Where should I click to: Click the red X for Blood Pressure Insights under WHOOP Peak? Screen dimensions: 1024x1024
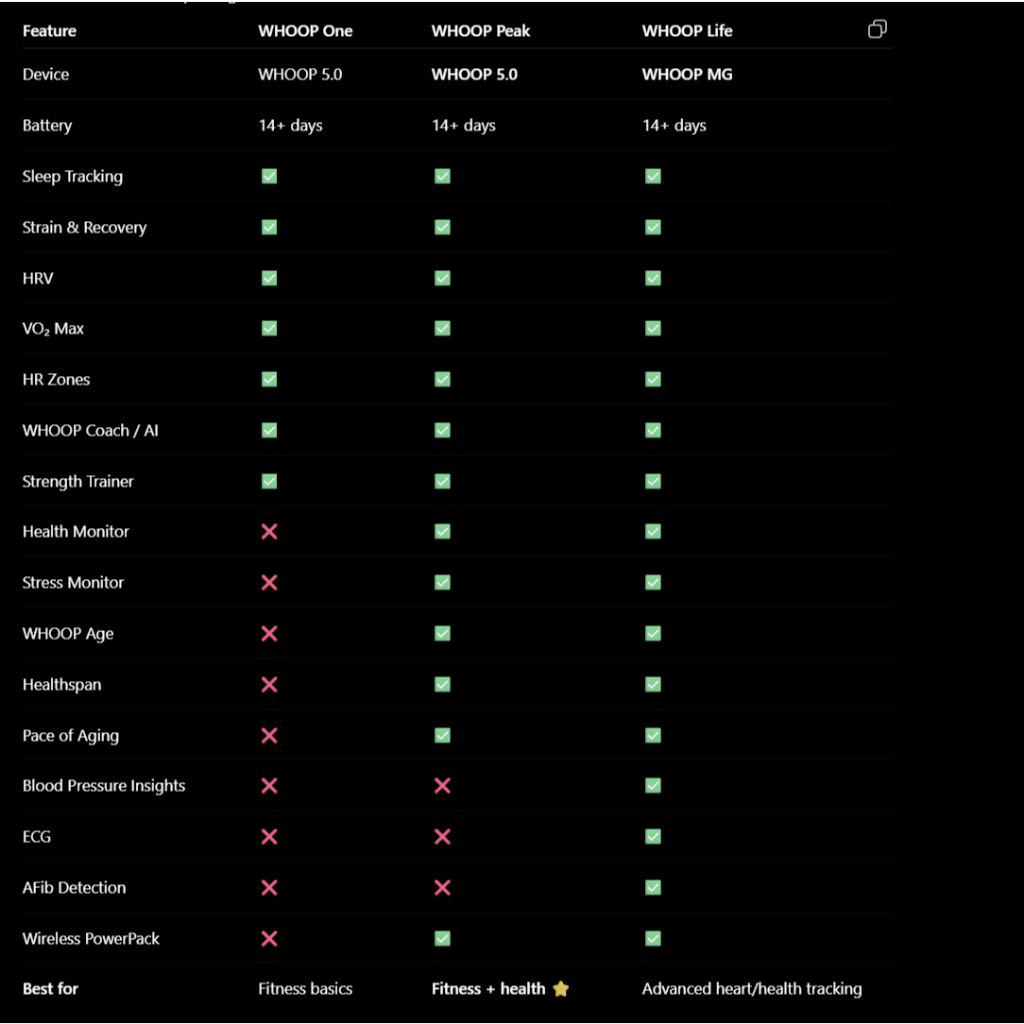click(442, 786)
